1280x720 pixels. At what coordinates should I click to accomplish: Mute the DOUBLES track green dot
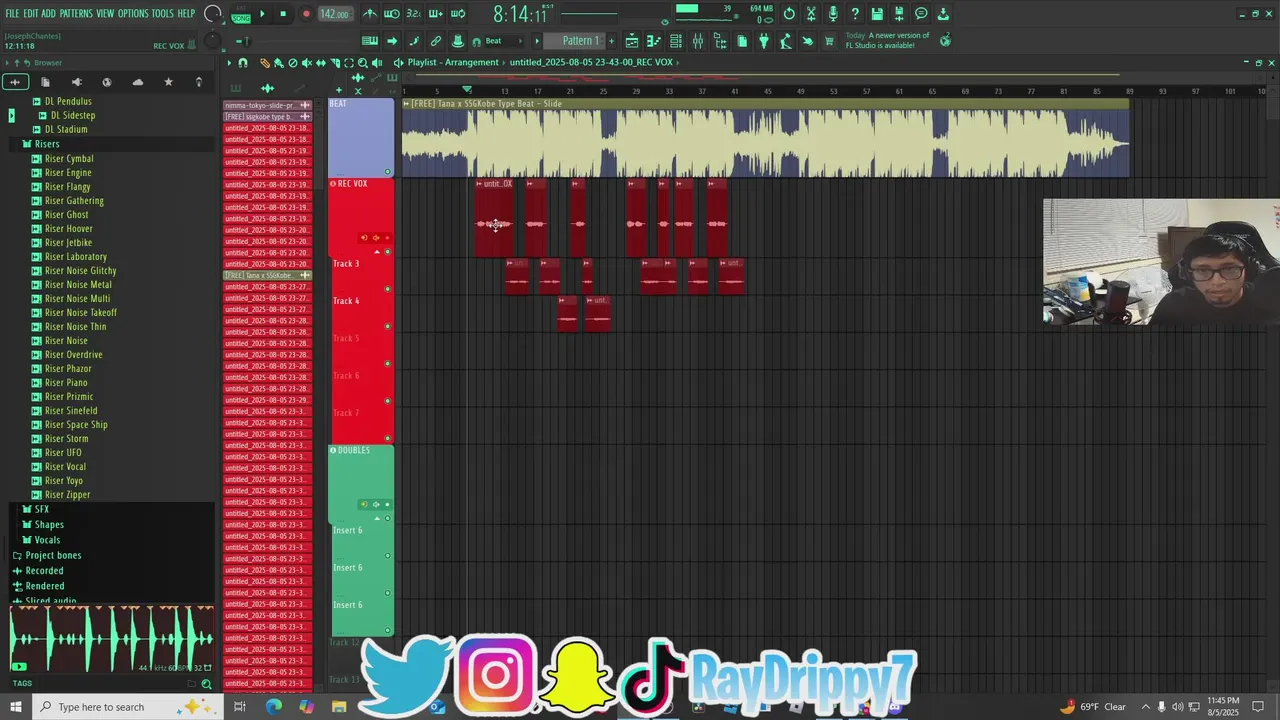(x=388, y=518)
